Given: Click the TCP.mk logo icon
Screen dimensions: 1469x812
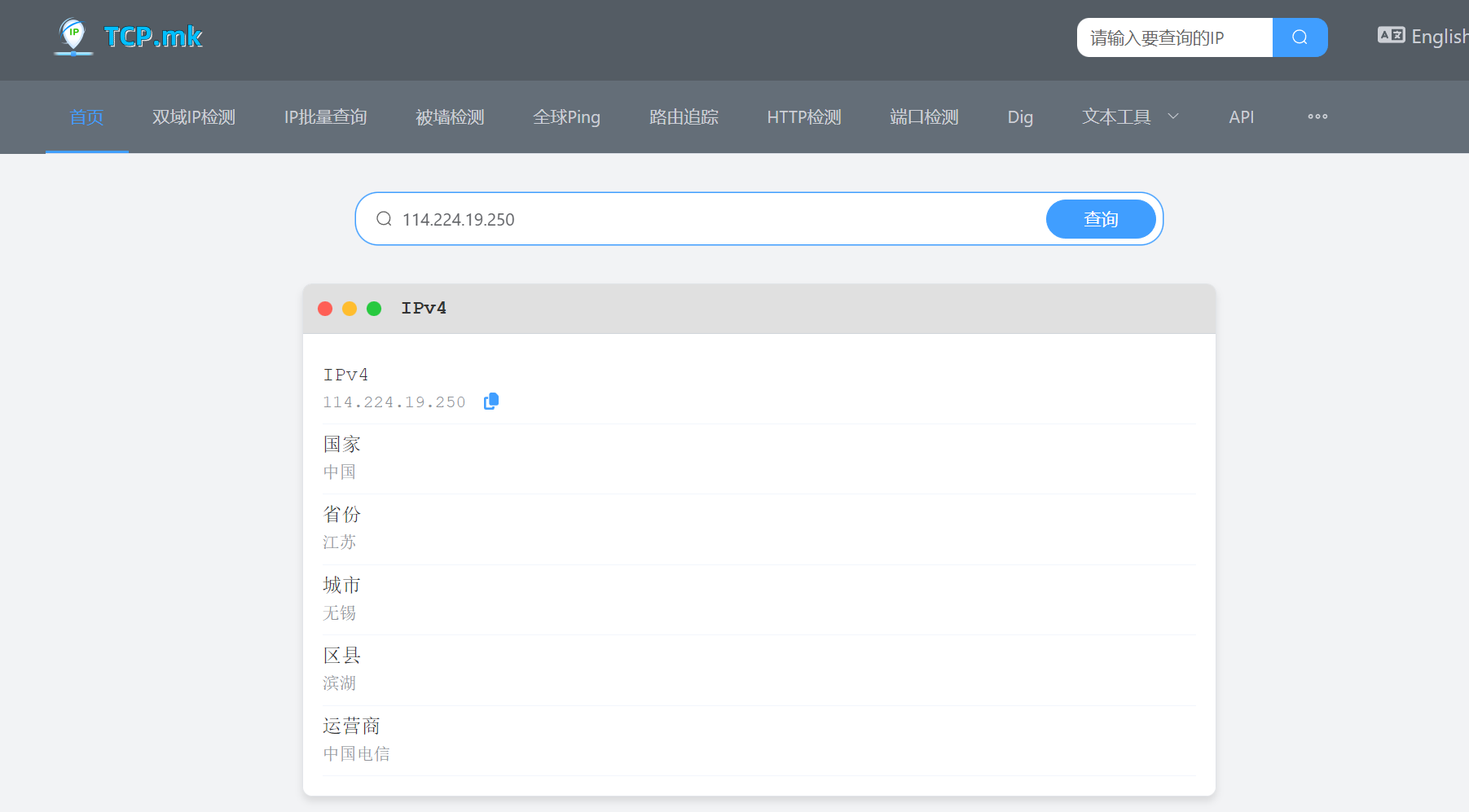Looking at the screenshot, I should [73, 37].
